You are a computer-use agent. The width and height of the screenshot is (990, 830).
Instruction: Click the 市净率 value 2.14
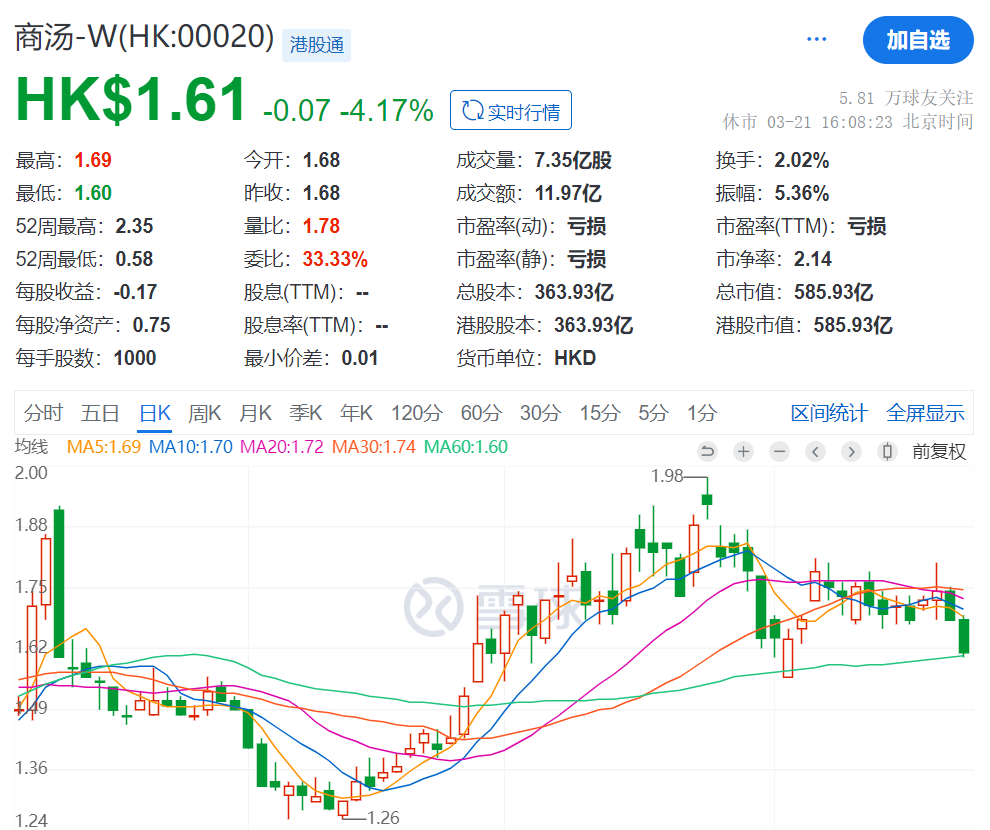[x=813, y=259]
